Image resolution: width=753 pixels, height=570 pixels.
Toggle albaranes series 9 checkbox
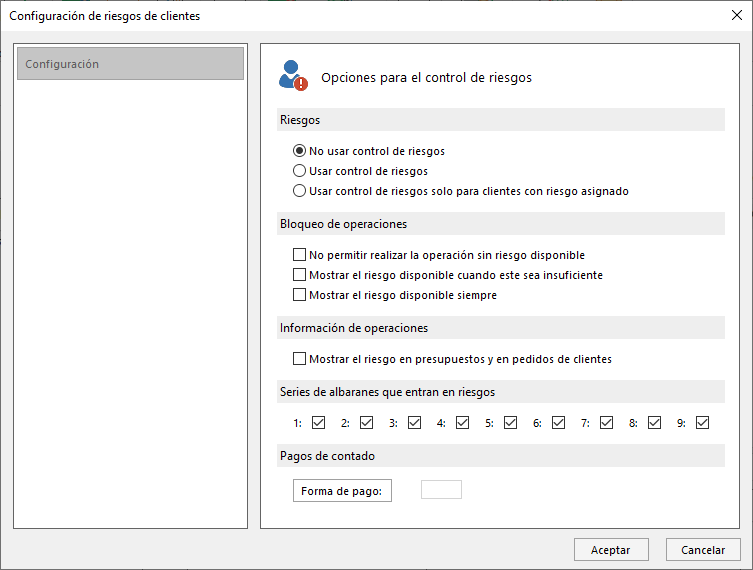[x=703, y=423]
